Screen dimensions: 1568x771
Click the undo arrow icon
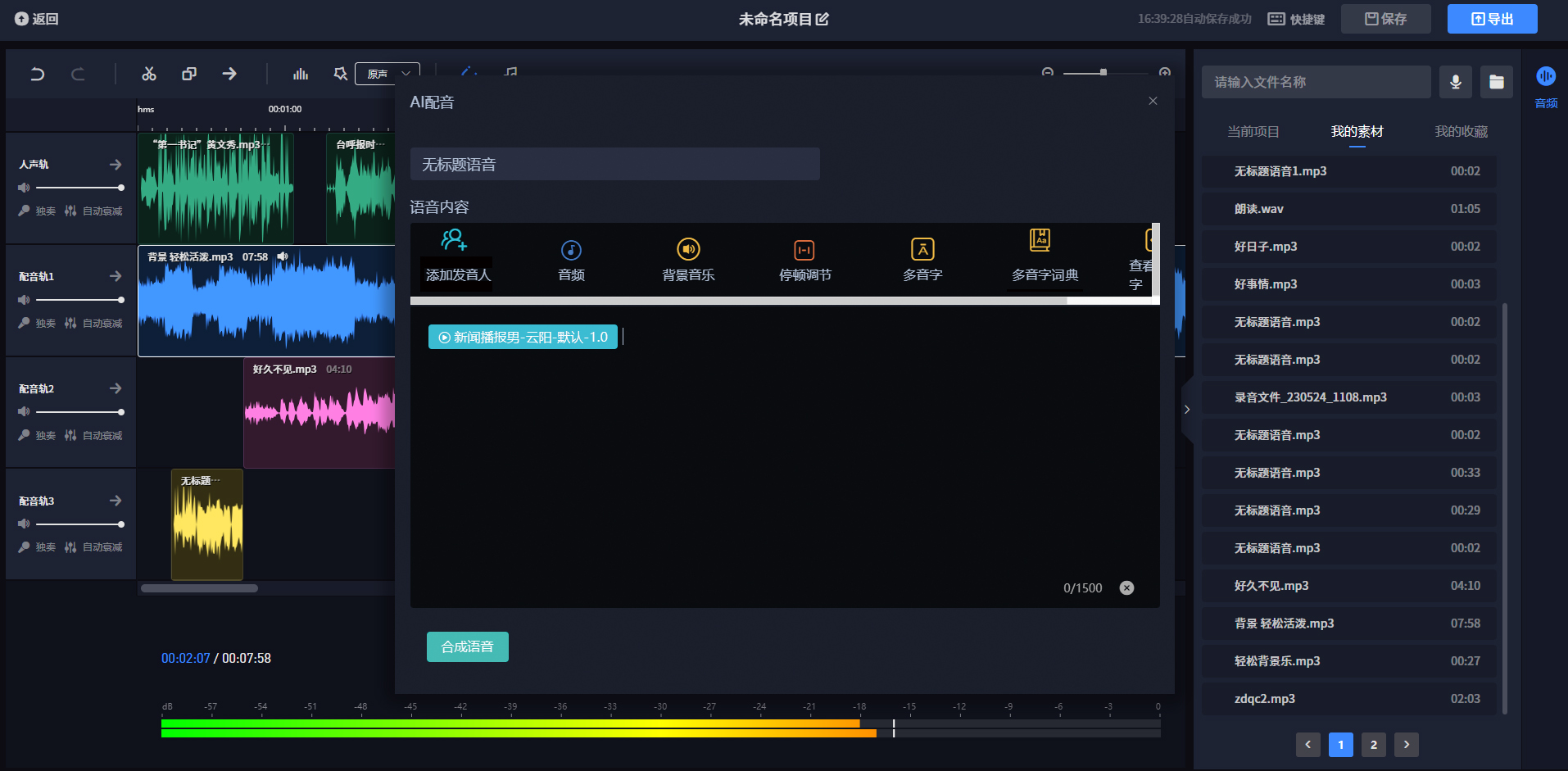coord(37,75)
